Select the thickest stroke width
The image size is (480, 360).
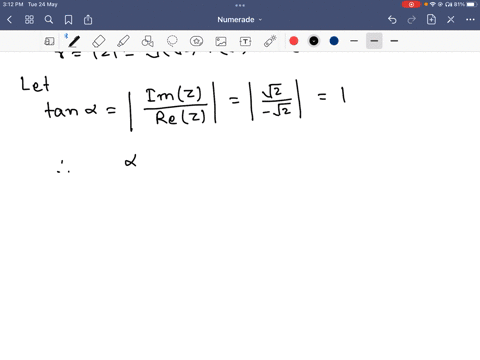tap(394, 41)
